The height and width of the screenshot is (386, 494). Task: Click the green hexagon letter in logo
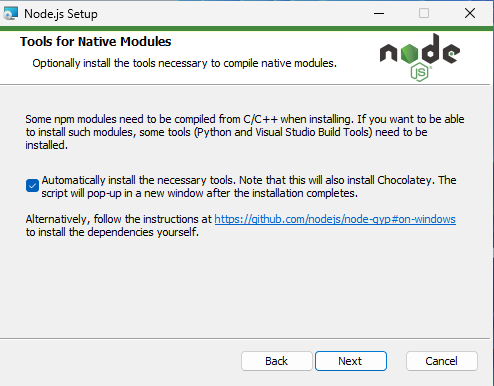coord(409,54)
